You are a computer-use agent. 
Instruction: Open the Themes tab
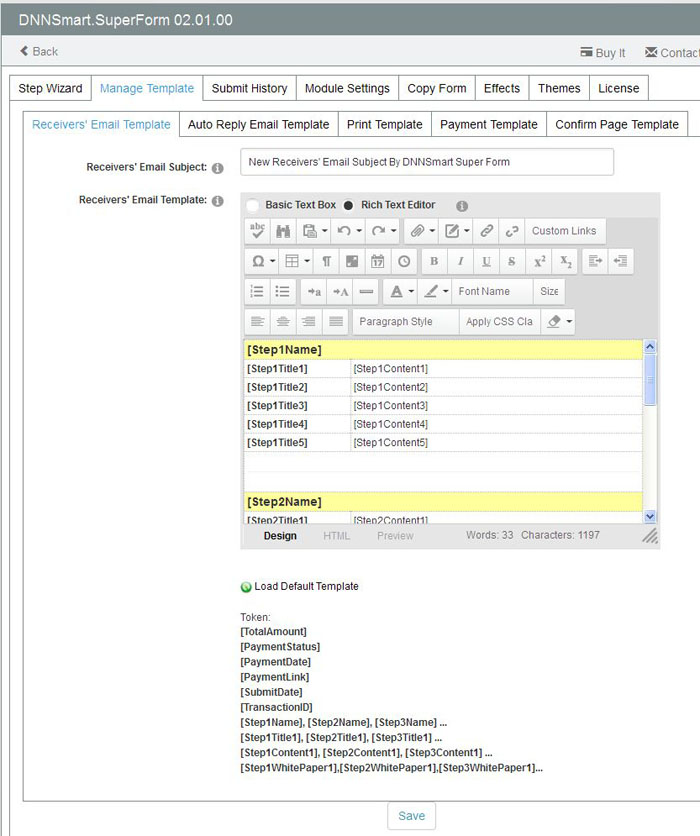click(x=559, y=88)
